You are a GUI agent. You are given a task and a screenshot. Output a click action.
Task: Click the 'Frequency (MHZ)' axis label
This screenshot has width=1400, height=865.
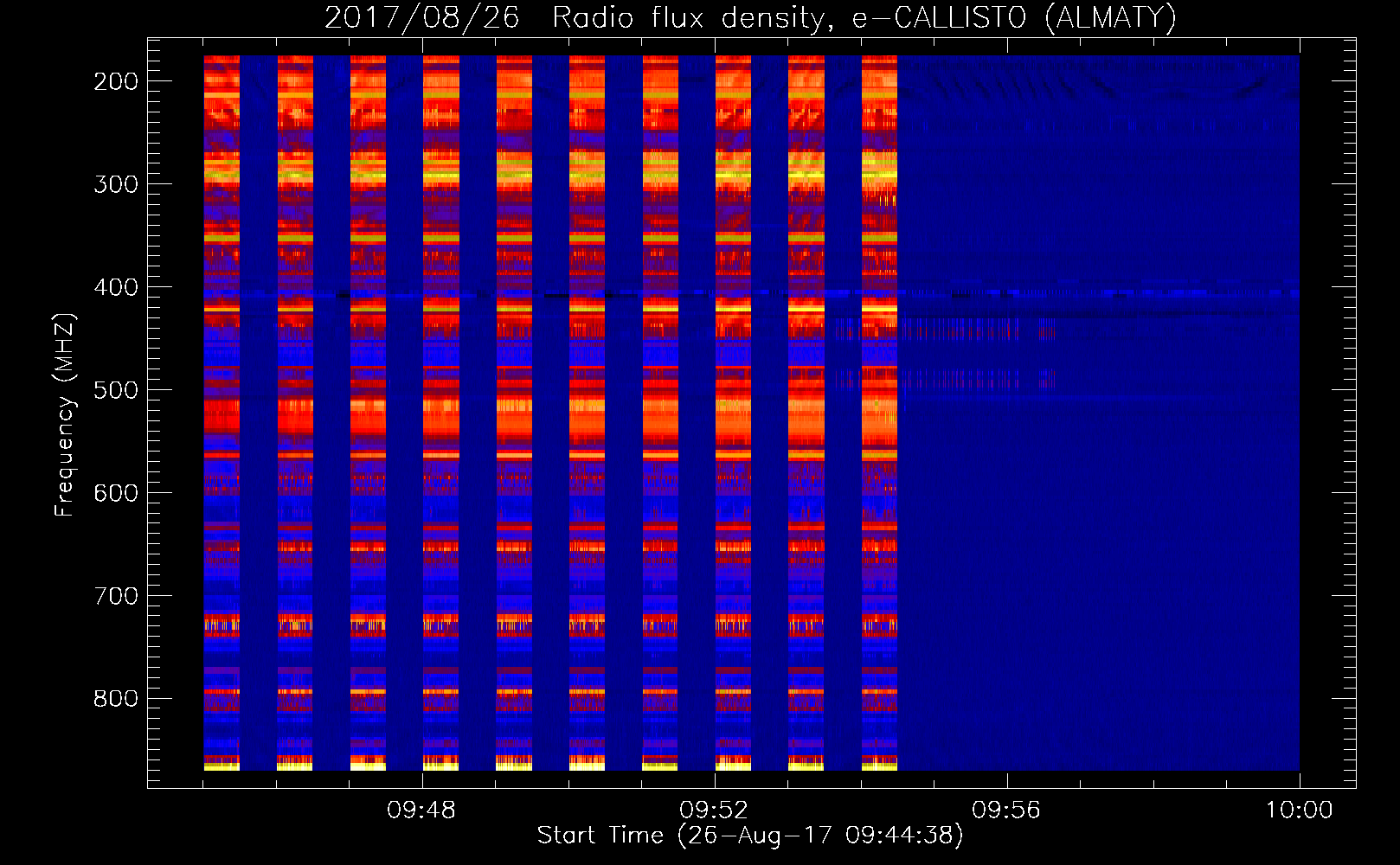pyautogui.click(x=65, y=414)
